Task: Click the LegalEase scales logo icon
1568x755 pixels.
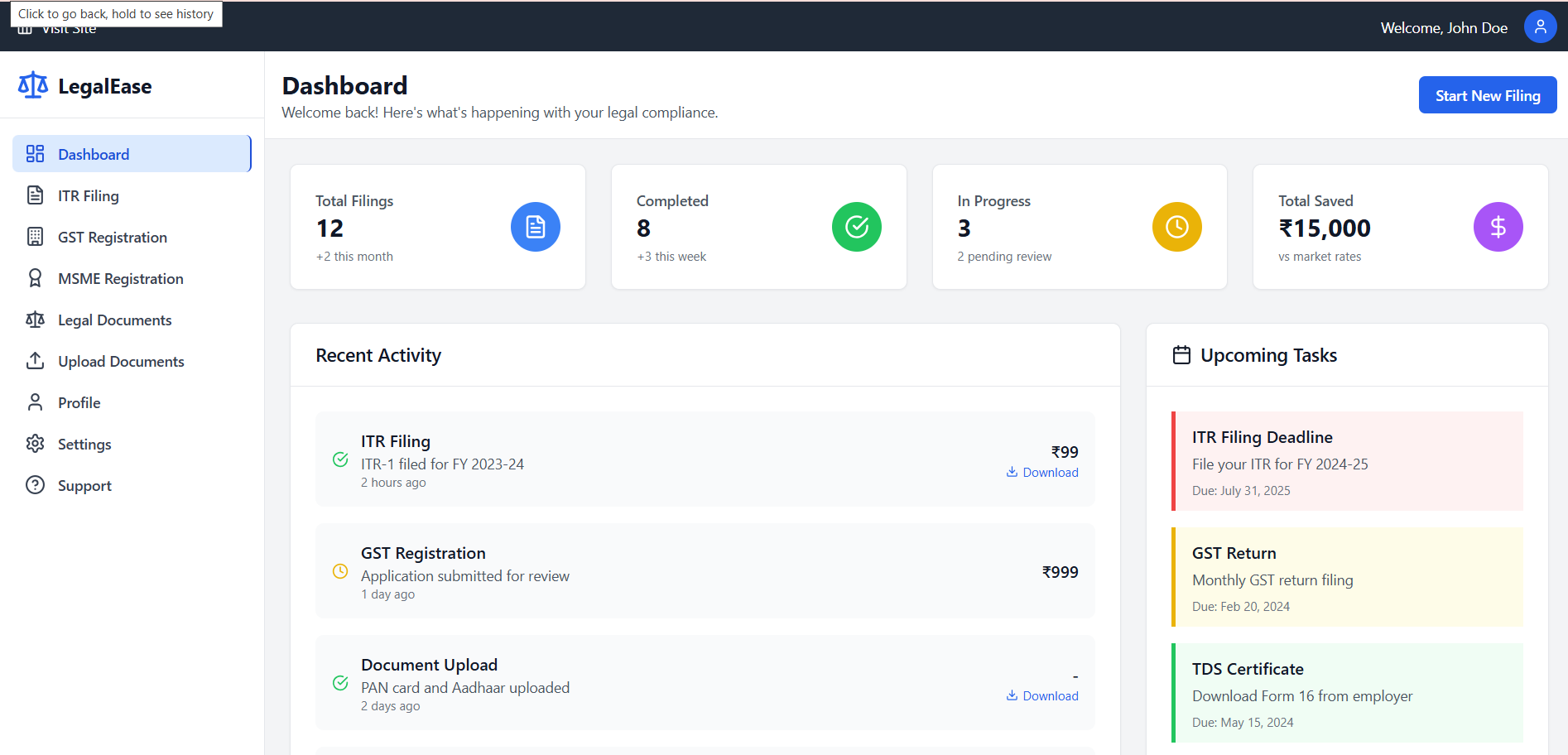Action: tap(33, 85)
